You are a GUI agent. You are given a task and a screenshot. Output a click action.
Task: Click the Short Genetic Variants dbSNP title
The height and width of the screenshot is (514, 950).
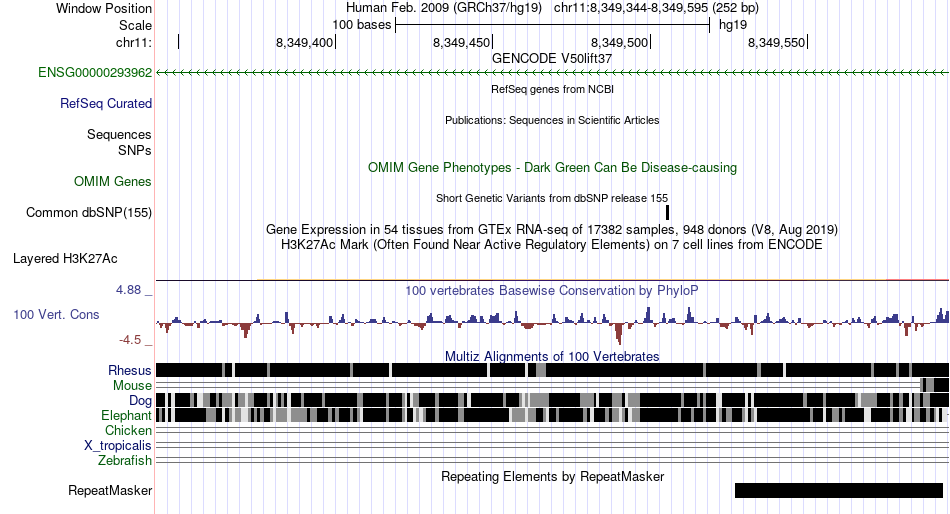pyautogui.click(x=552, y=198)
